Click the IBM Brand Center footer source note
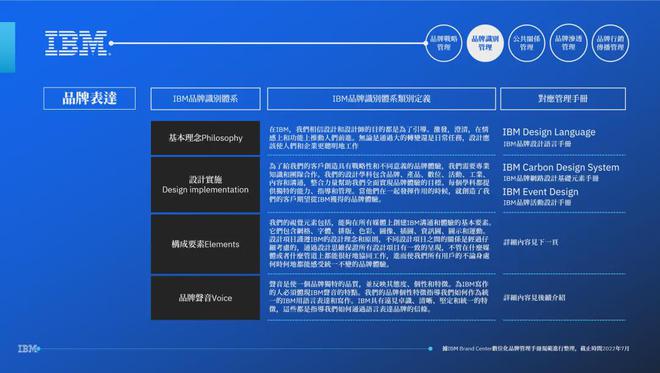The height and width of the screenshot is (373, 660). (x=536, y=349)
